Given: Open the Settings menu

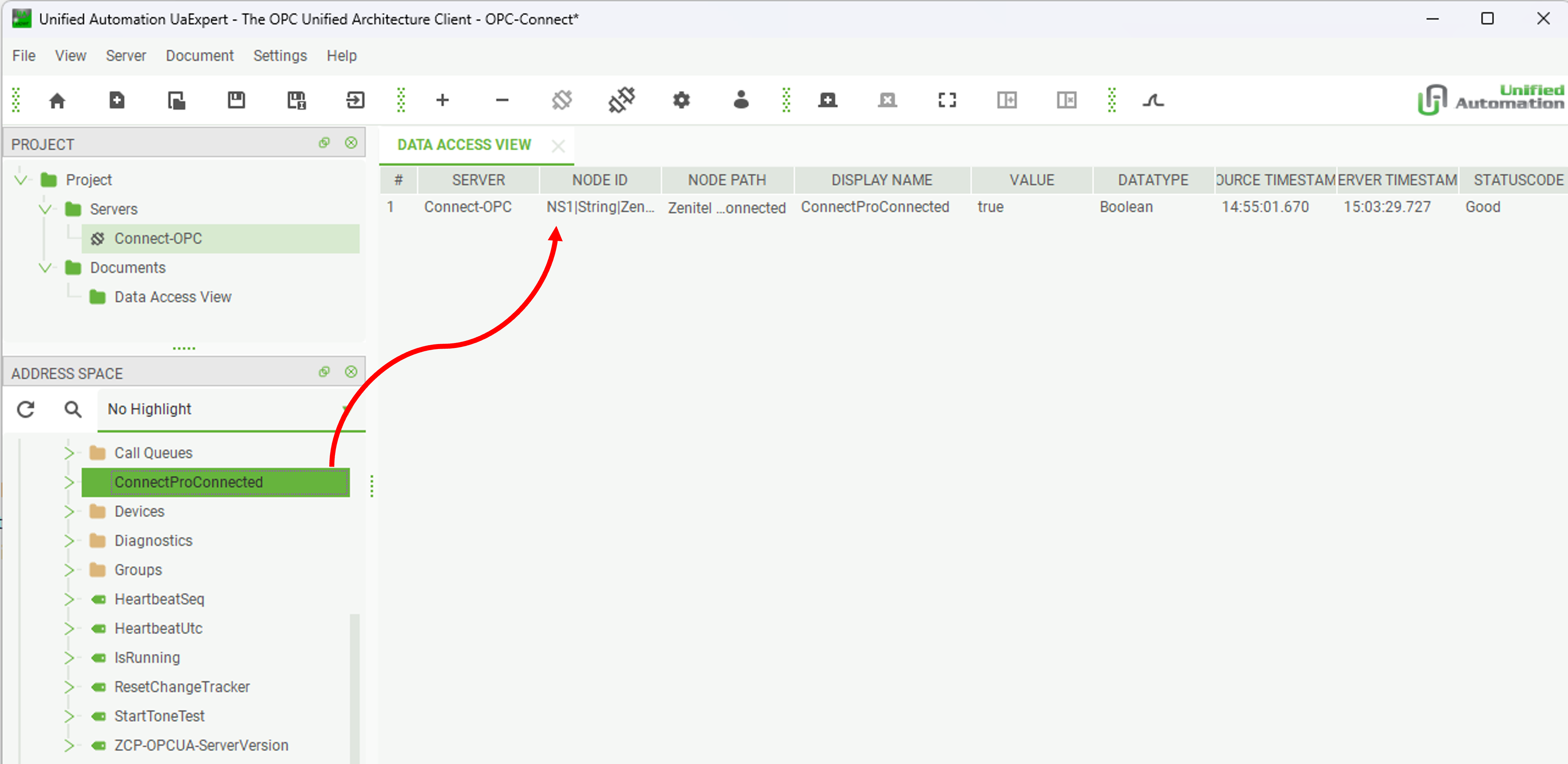Looking at the screenshot, I should pos(280,56).
